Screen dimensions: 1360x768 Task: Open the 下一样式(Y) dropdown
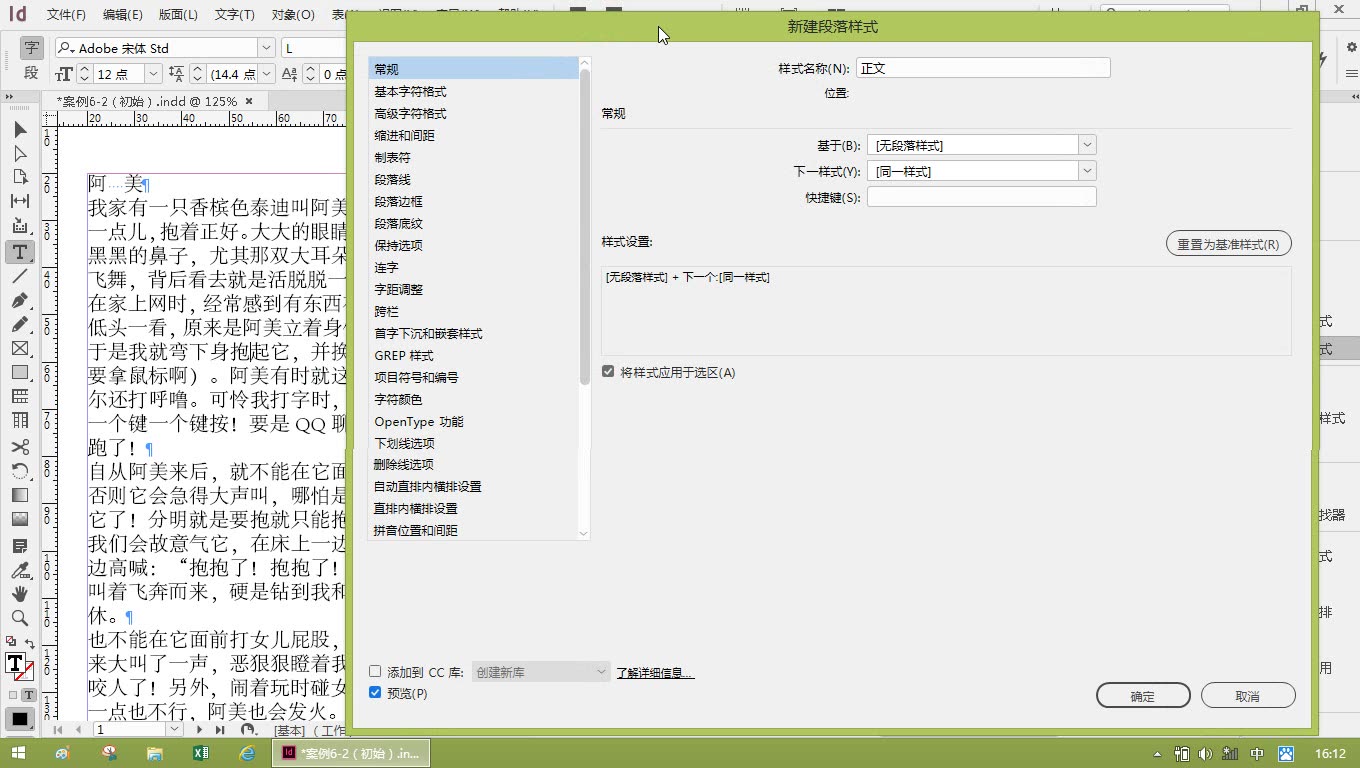(1086, 170)
